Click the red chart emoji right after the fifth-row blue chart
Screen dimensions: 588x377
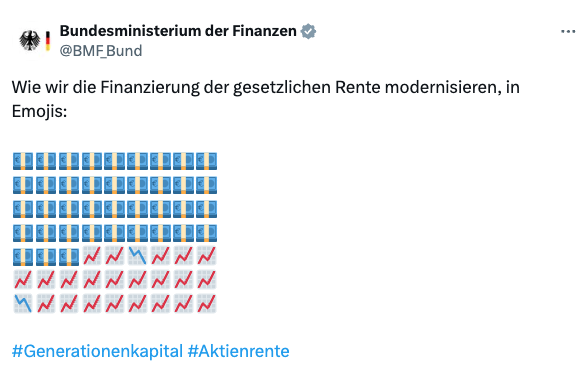(x=160, y=256)
